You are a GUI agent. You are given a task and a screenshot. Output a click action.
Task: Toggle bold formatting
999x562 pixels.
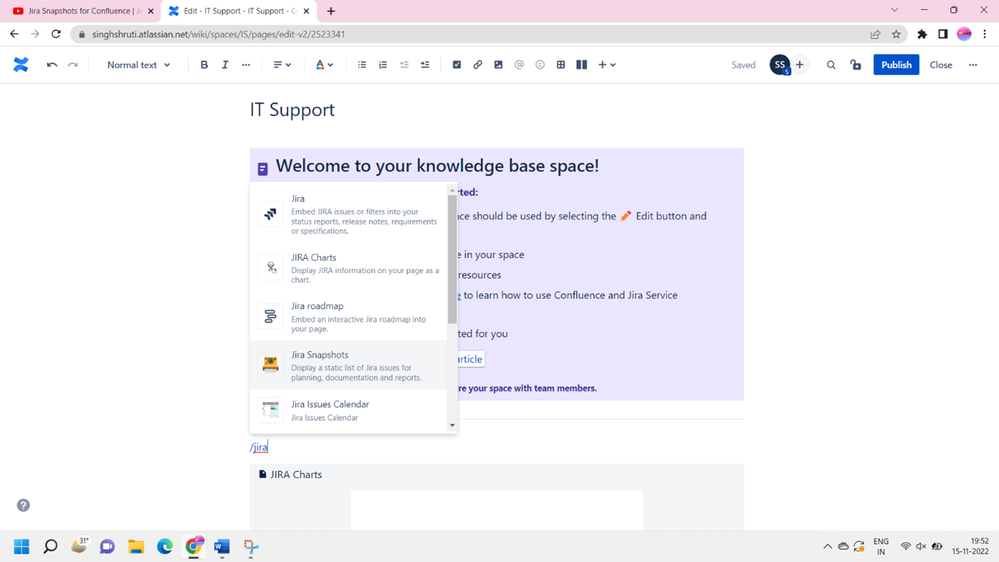pyautogui.click(x=204, y=64)
